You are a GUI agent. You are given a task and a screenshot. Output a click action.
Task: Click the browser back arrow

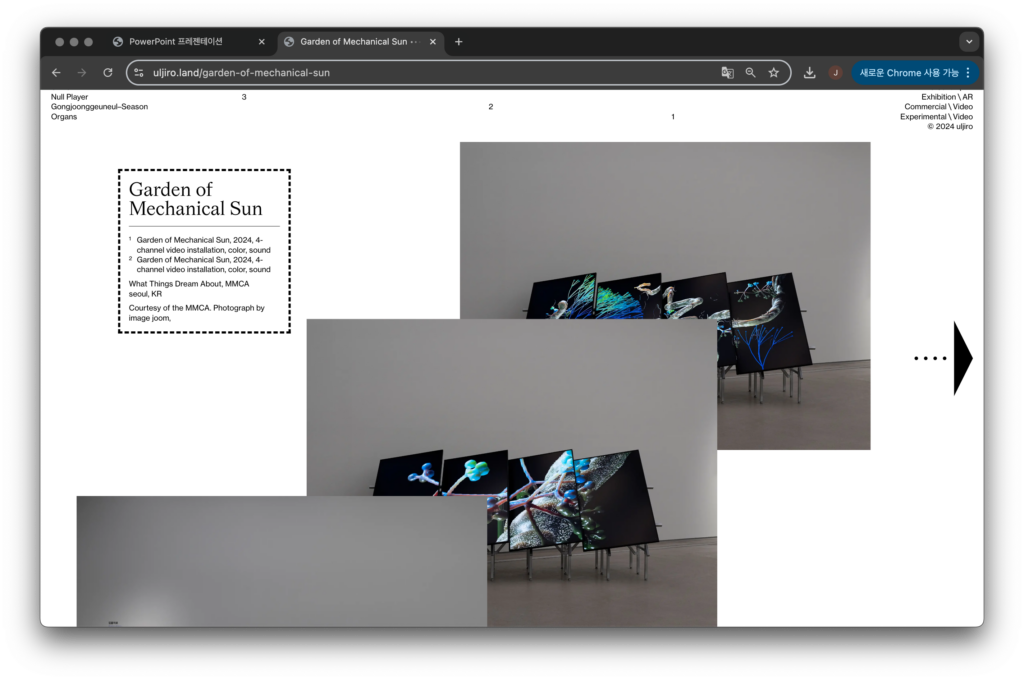coord(56,73)
